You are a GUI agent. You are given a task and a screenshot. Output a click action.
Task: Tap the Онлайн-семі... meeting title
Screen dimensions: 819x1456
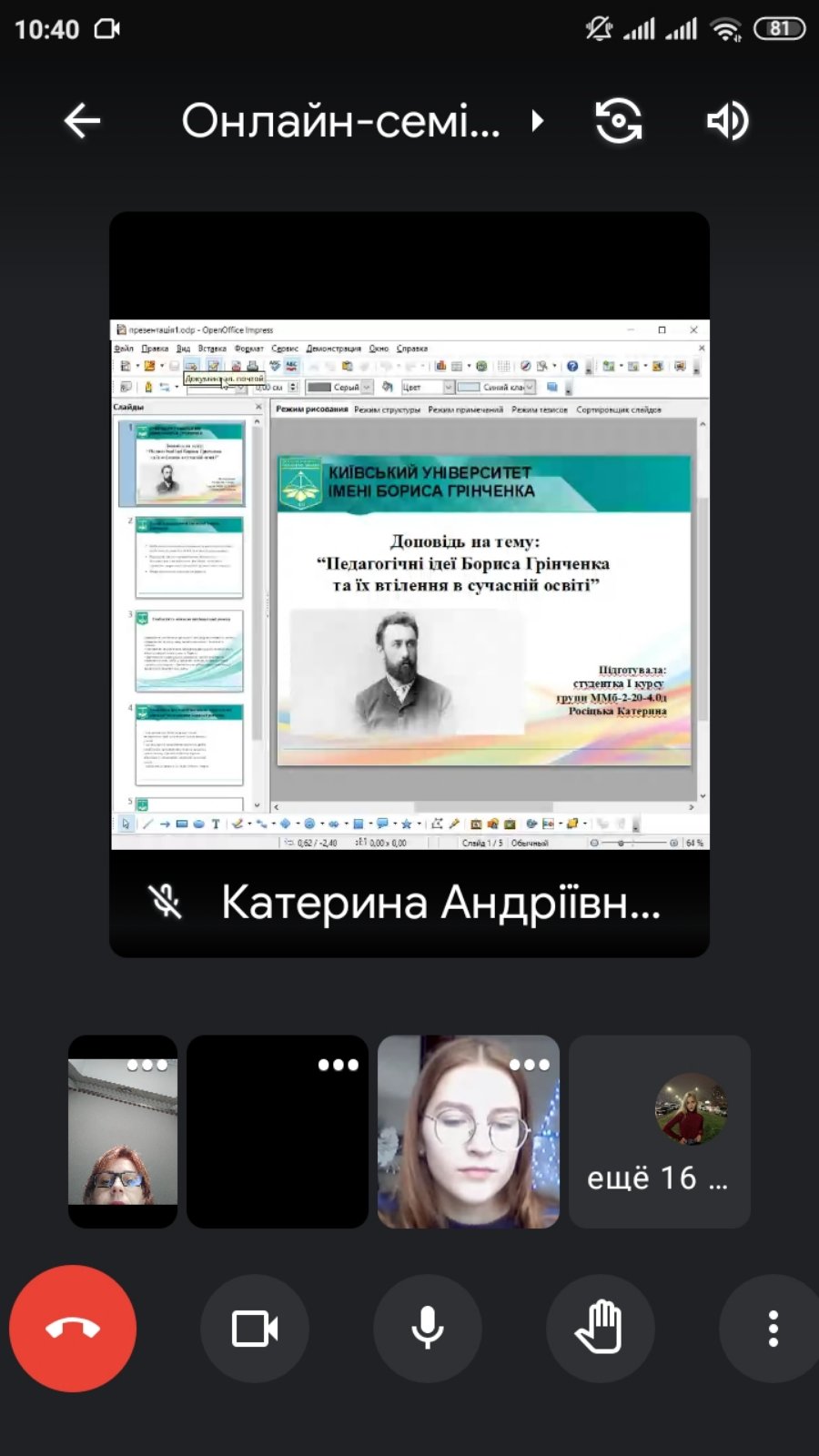pyautogui.click(x=340, y=121)
